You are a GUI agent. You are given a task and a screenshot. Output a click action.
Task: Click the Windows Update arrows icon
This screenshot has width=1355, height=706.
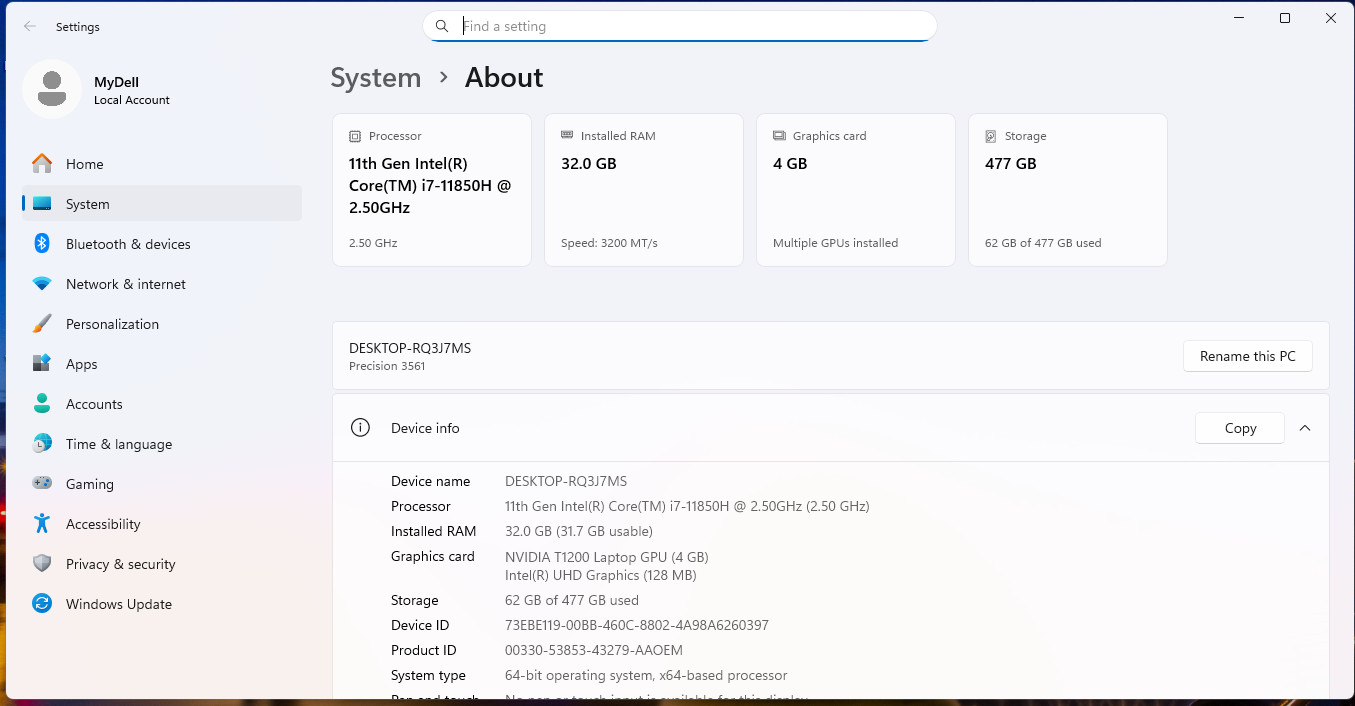(x=42, y=604)
